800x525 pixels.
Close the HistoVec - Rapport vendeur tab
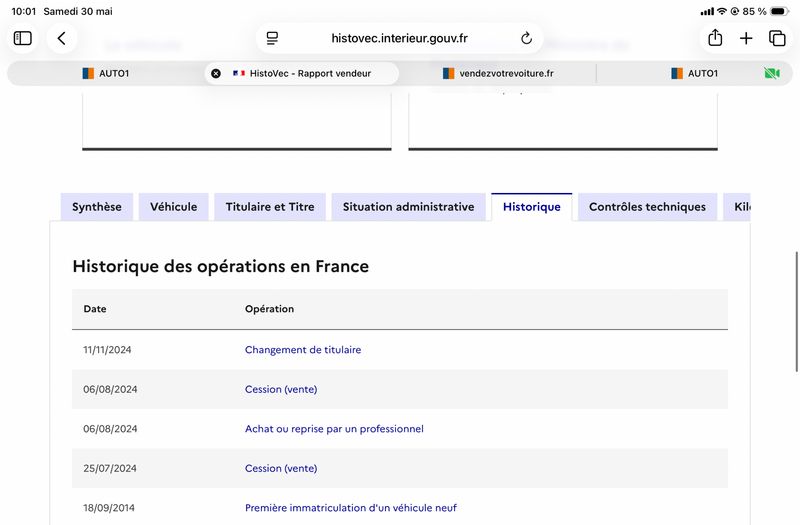pos(216,73)
